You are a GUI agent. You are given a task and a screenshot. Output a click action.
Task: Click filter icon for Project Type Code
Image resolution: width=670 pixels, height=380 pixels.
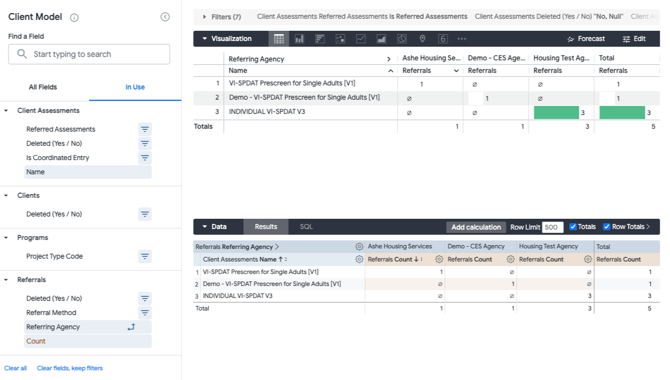pyautogui.click(x=145, y=256)
